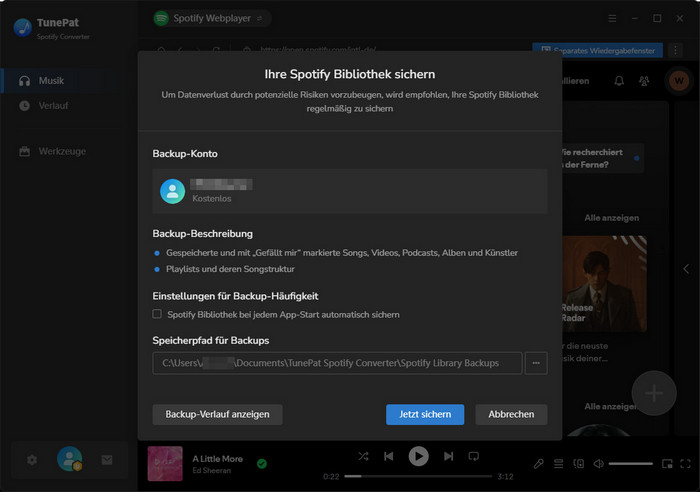Mute using the speaker icon
The height and width of the screenshot is (492, 700).
click(598, 464)
